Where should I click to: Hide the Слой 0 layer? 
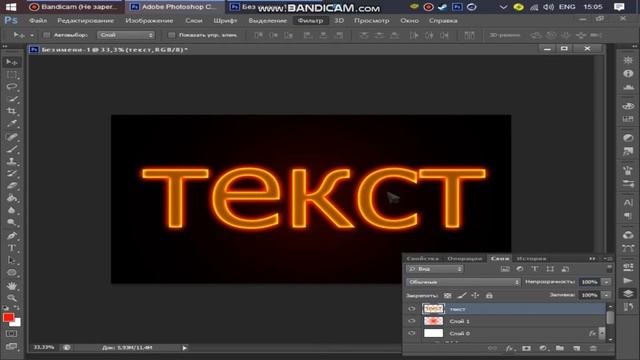(411, 333)
